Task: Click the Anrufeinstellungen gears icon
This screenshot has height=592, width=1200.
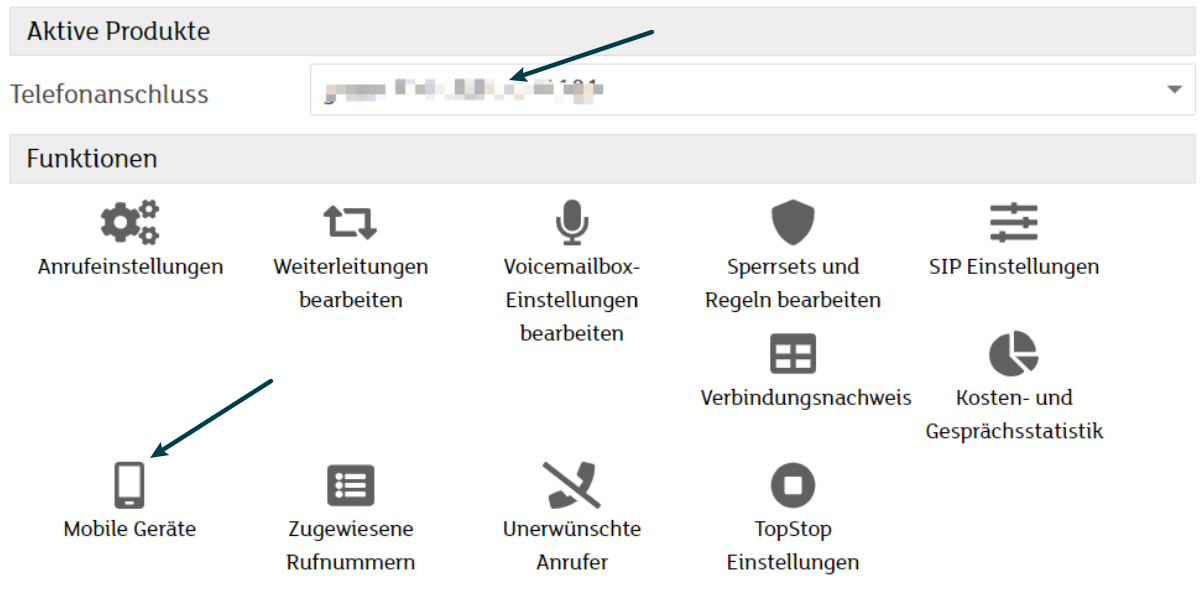Action: pos(130,222)
